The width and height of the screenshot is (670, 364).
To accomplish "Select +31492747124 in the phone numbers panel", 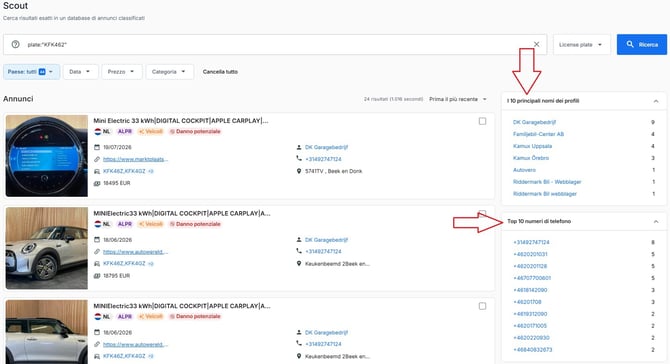I will pos(531,242).
